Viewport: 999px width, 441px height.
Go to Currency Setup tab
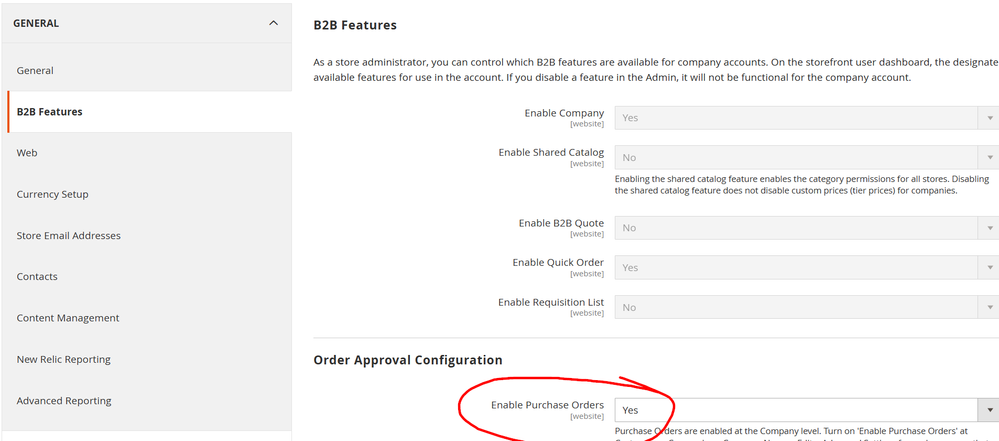(x=52, y=194)
